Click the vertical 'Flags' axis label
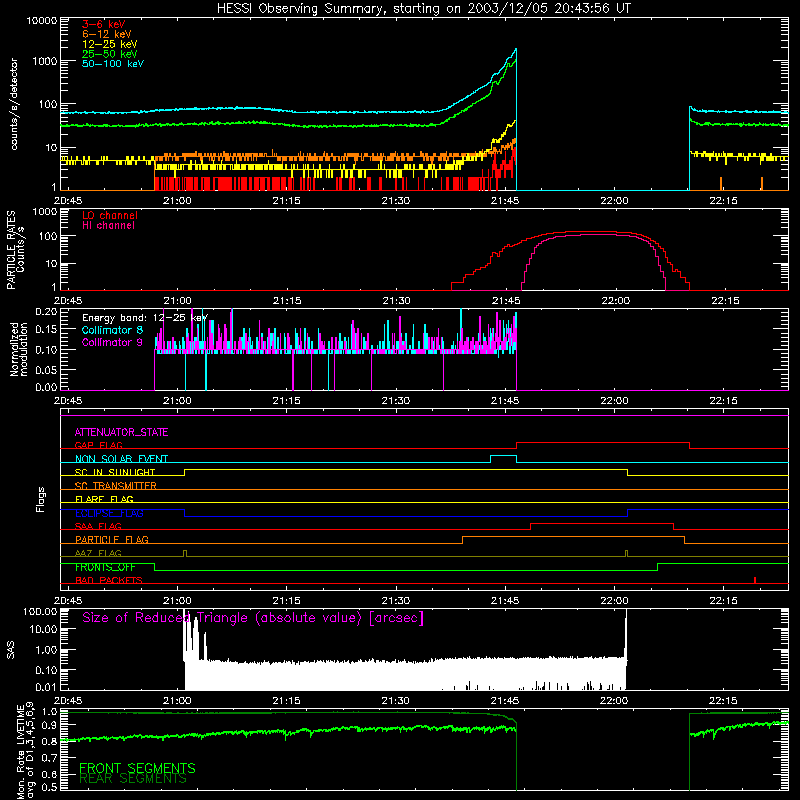 [x=40, y=499]
